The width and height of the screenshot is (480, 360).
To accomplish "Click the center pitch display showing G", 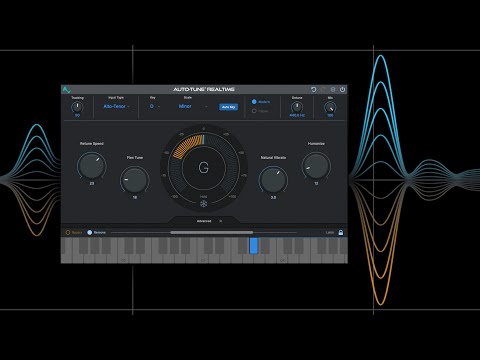I will pos(203,168).
